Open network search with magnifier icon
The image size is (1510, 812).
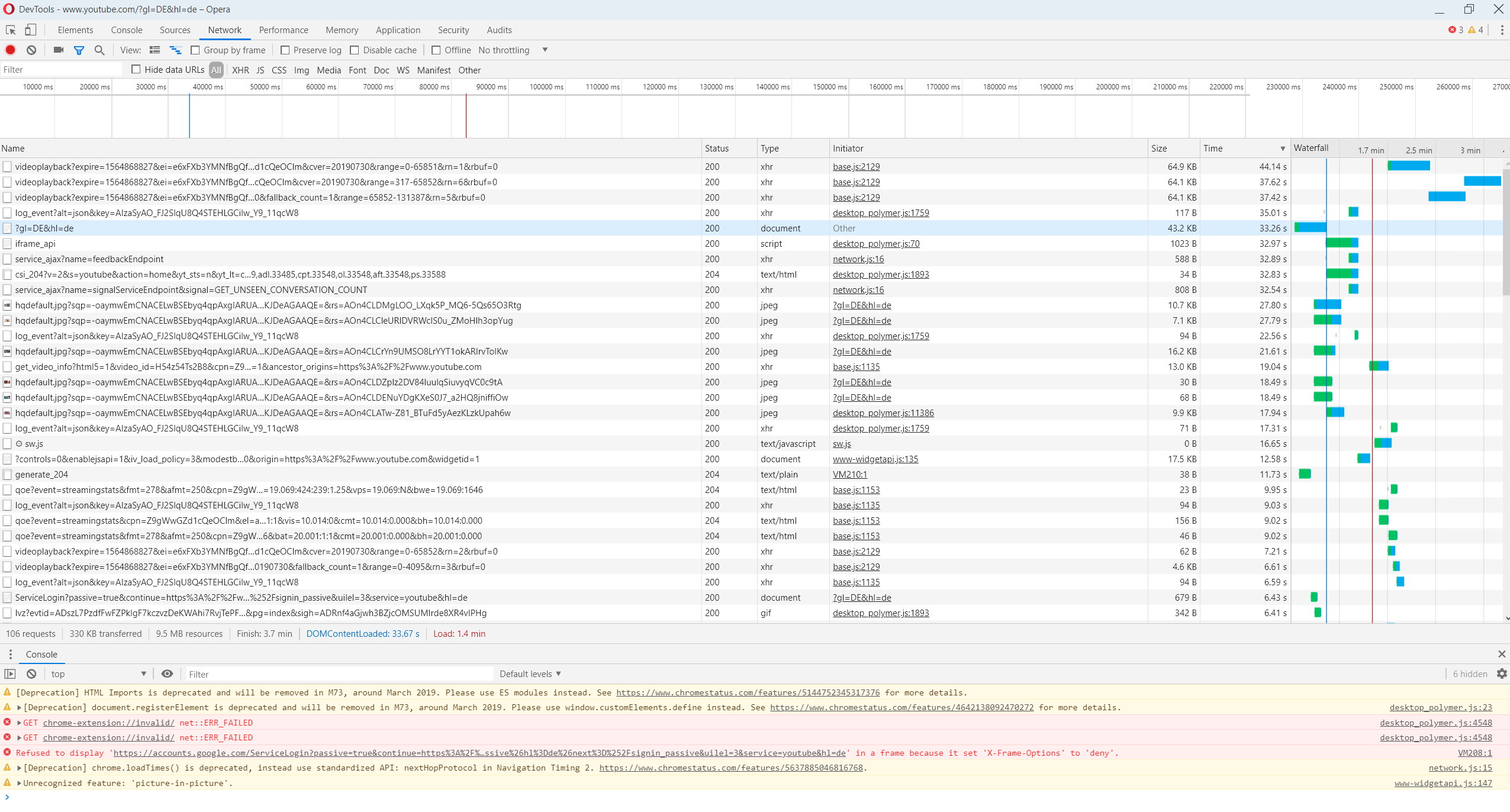pos(99,50)
